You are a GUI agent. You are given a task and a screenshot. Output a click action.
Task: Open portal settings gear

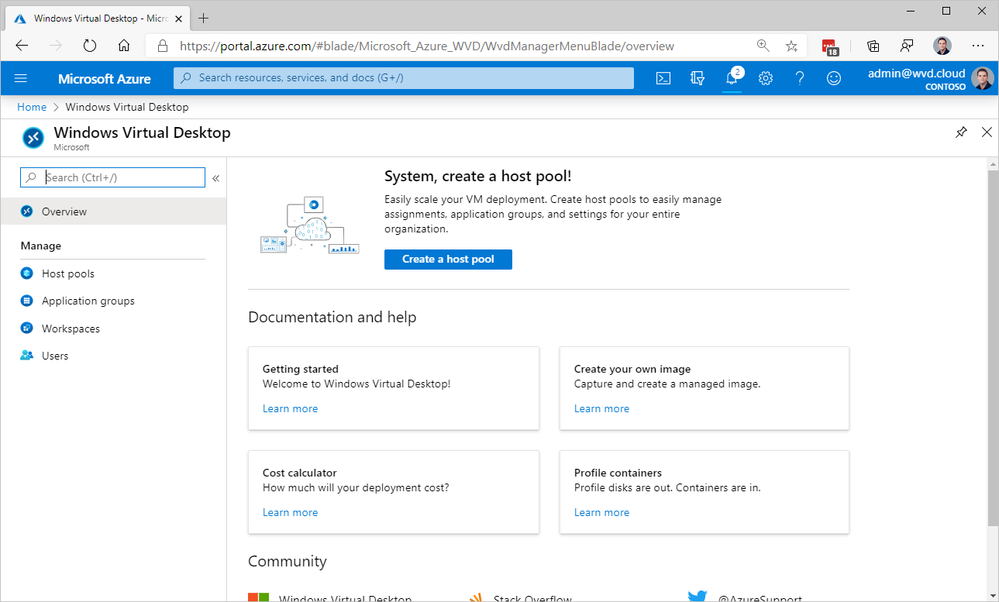[766, 78]
